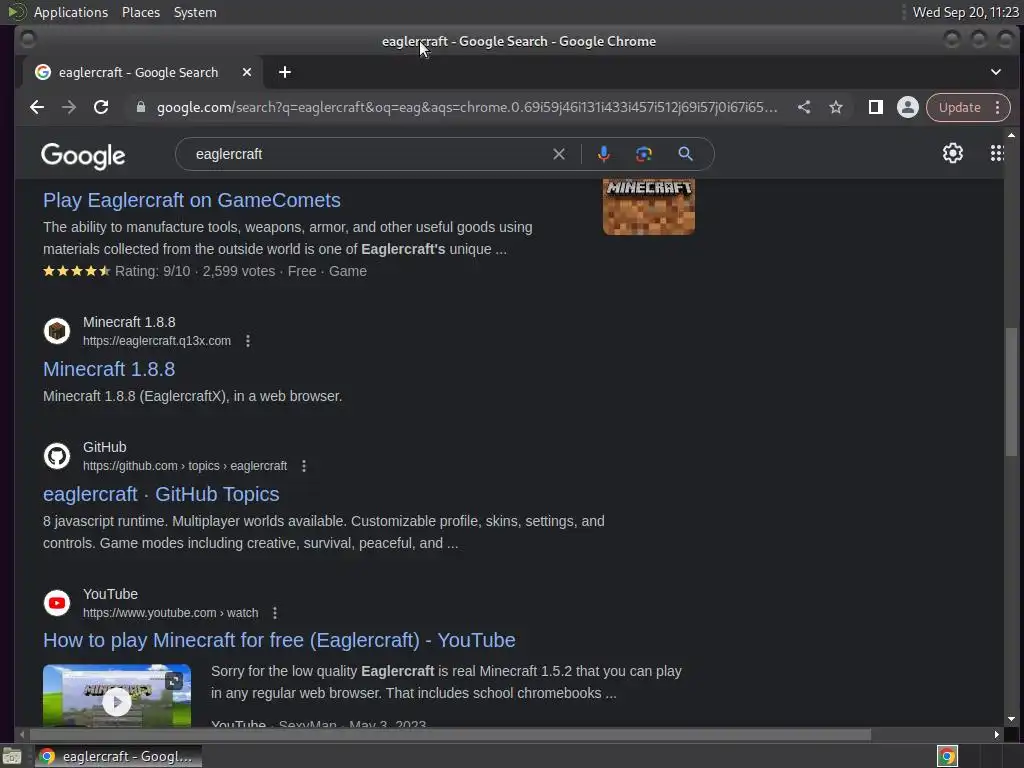This screenshot has height=768, width=1024.
Task: Click the horizontal scrollbar thumb
Action: (x=449, y=734)
